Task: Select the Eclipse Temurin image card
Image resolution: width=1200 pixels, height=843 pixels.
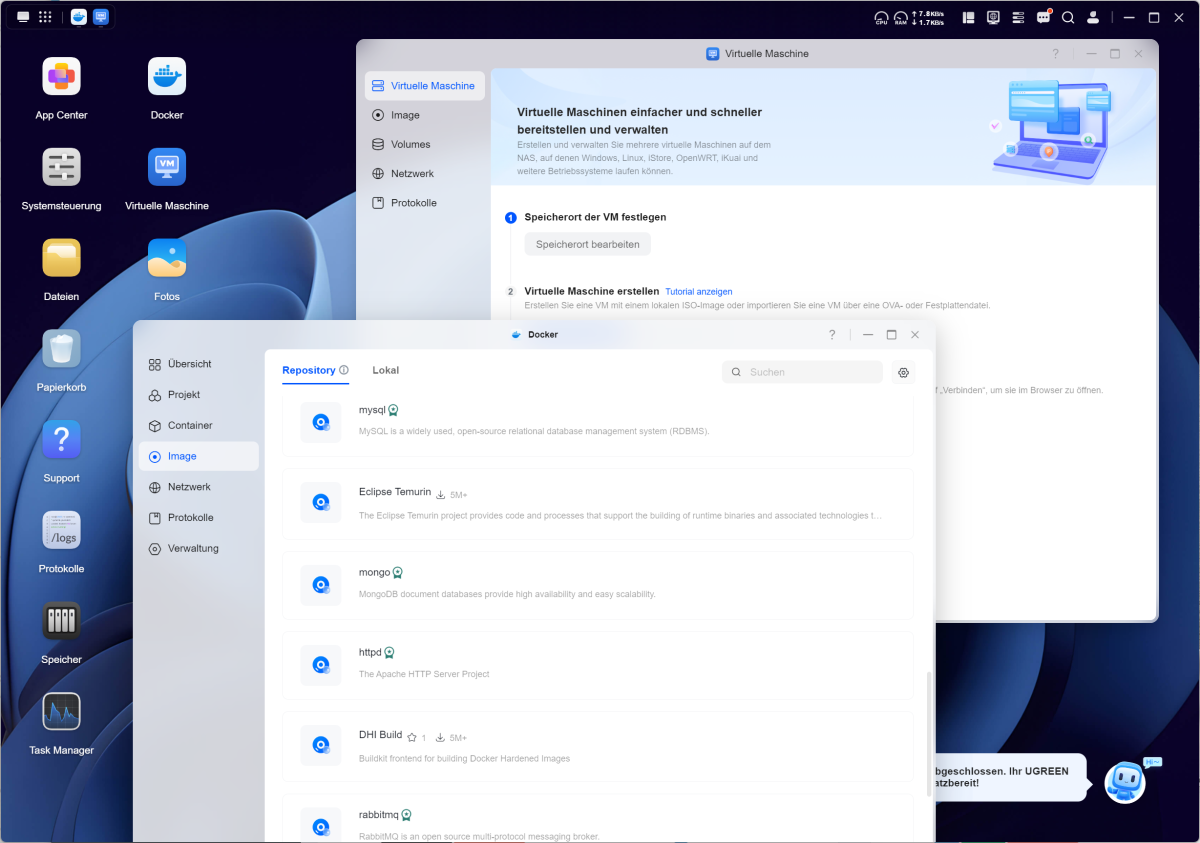Action: click(598, 504)
